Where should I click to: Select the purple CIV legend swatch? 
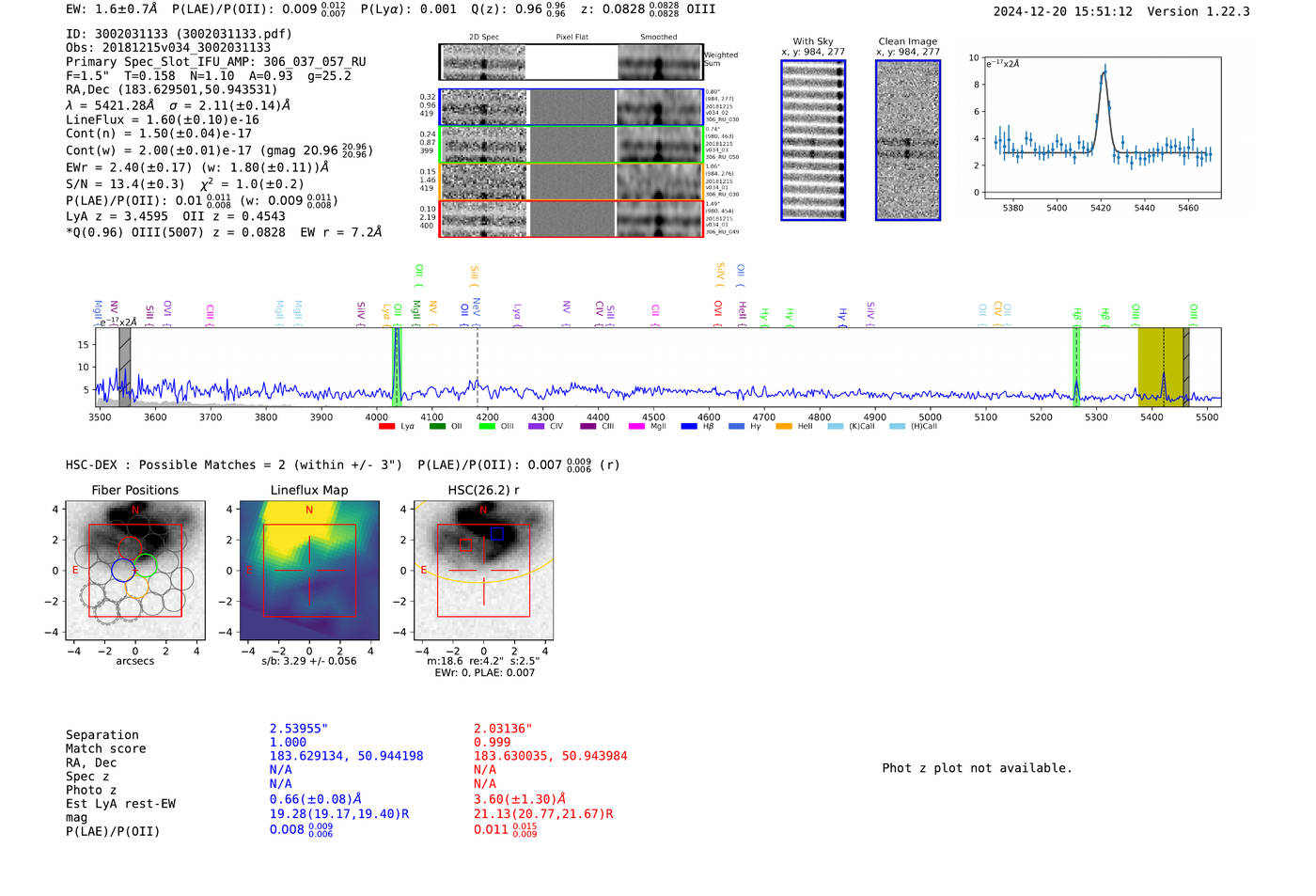pos(537,427)
